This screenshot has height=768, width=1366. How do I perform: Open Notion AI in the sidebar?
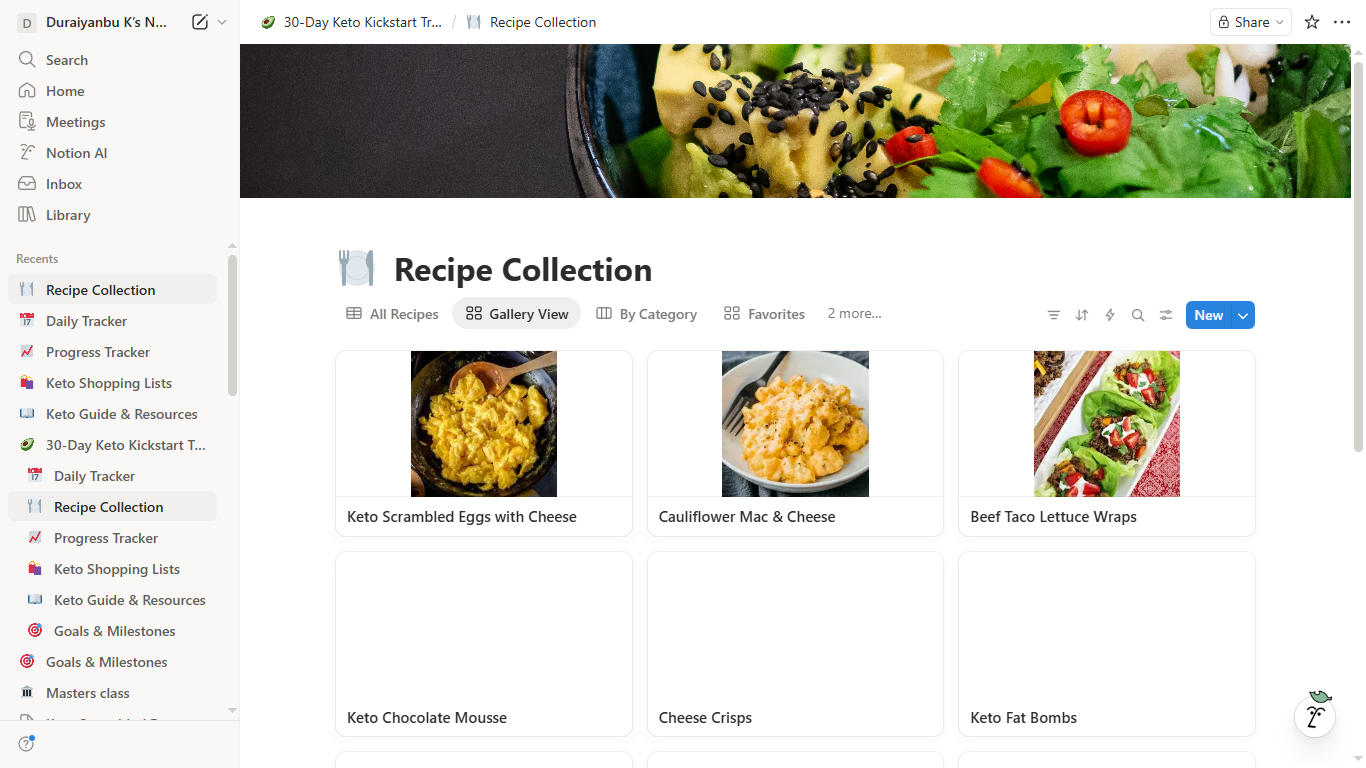(x=112, y=153)
